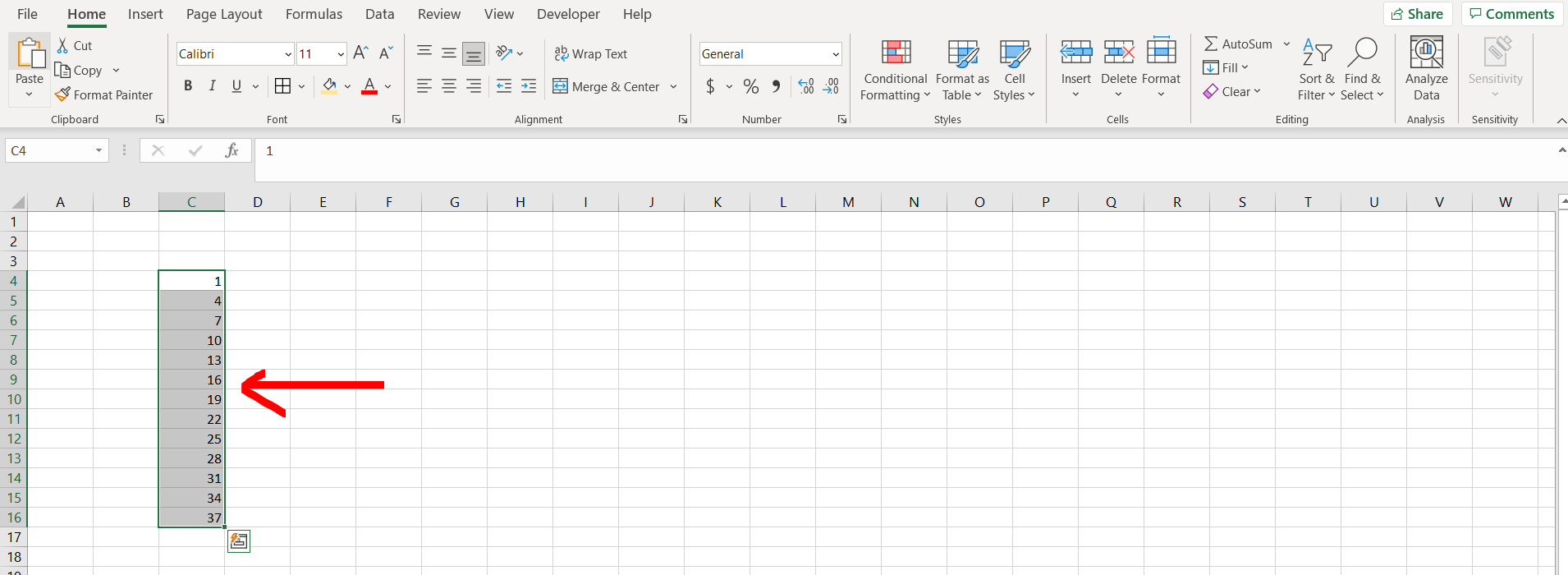Click the formula bar input field

point(903,159)
